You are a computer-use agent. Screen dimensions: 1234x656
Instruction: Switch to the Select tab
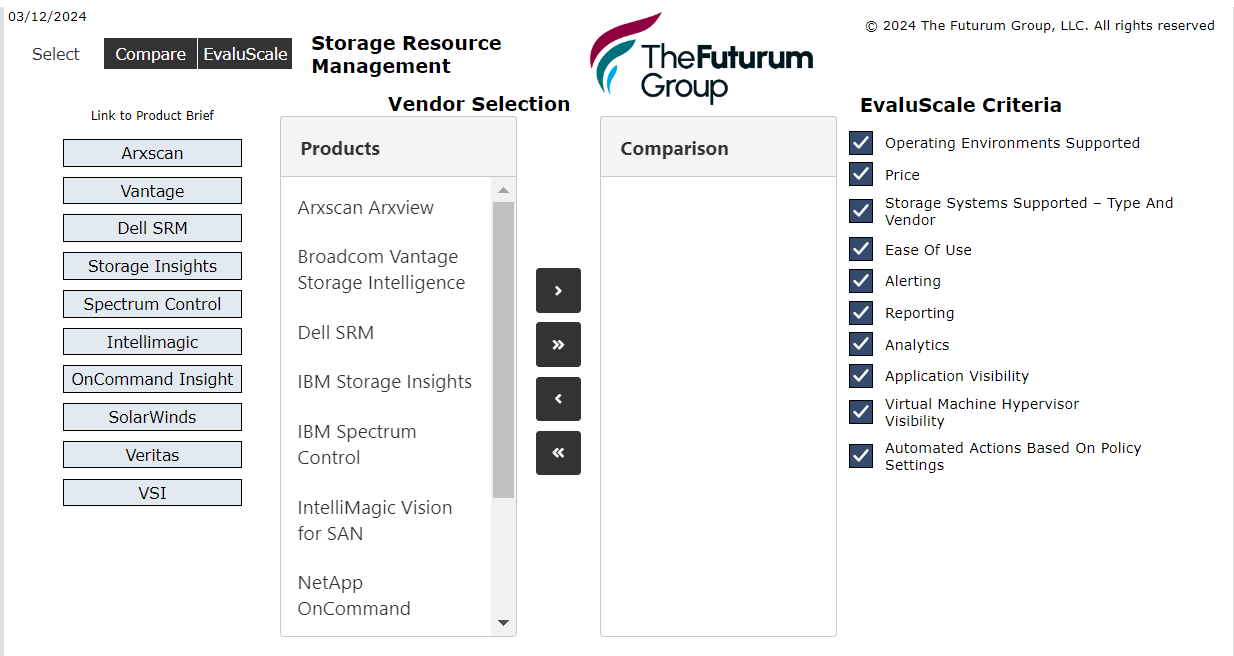55,54
